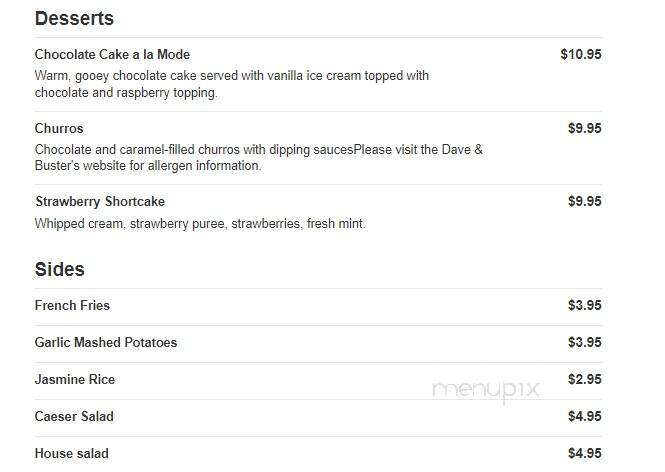The height and width of the screenshot is (472, 665).
Task: Choose the Jasmine Rice side
Action: coord(75,379)
